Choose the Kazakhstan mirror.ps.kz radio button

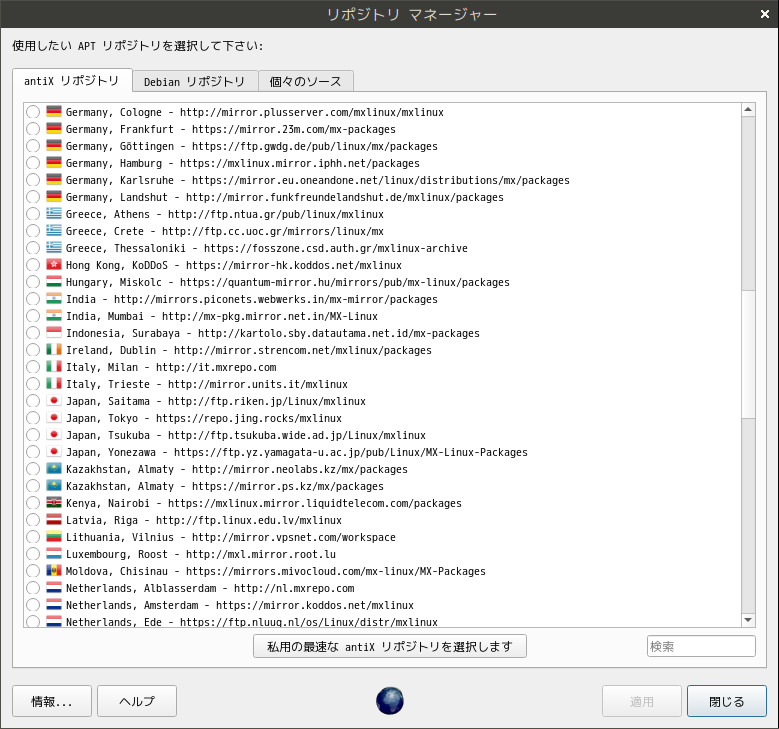point(33,486)
